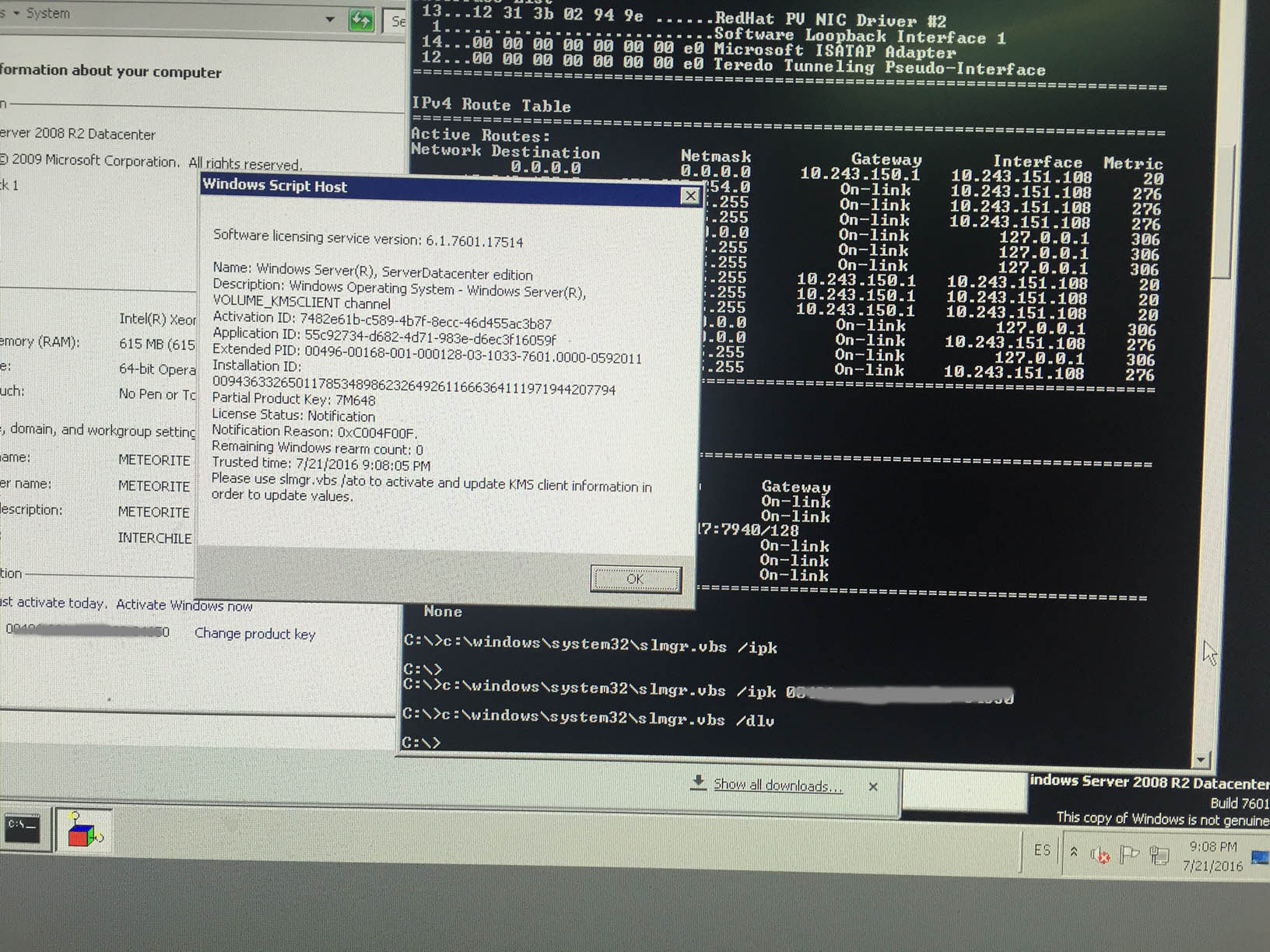This screenshot has width=1270, height=952.
Task: Click the ES language indicator in taskbar
Action: point(1042,850)
